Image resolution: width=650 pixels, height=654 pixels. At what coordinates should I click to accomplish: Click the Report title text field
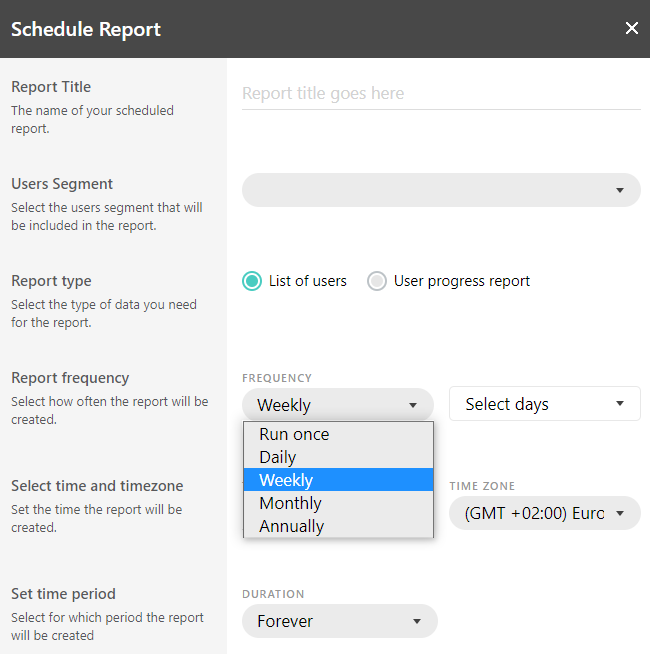point(440,94)
